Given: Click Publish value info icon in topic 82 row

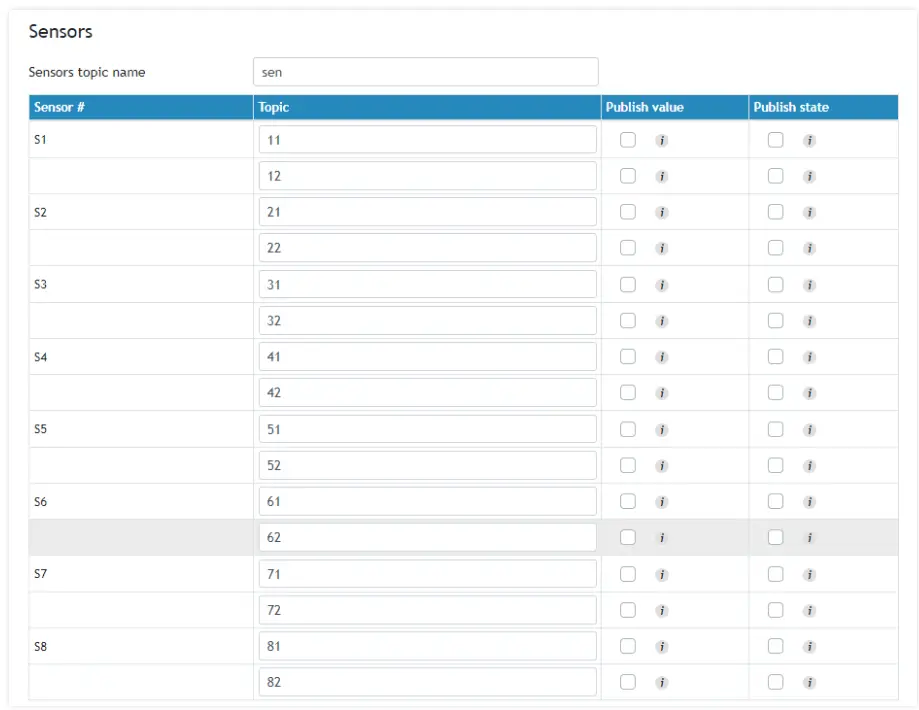Looking at the screenshot, I should (662, 683).
